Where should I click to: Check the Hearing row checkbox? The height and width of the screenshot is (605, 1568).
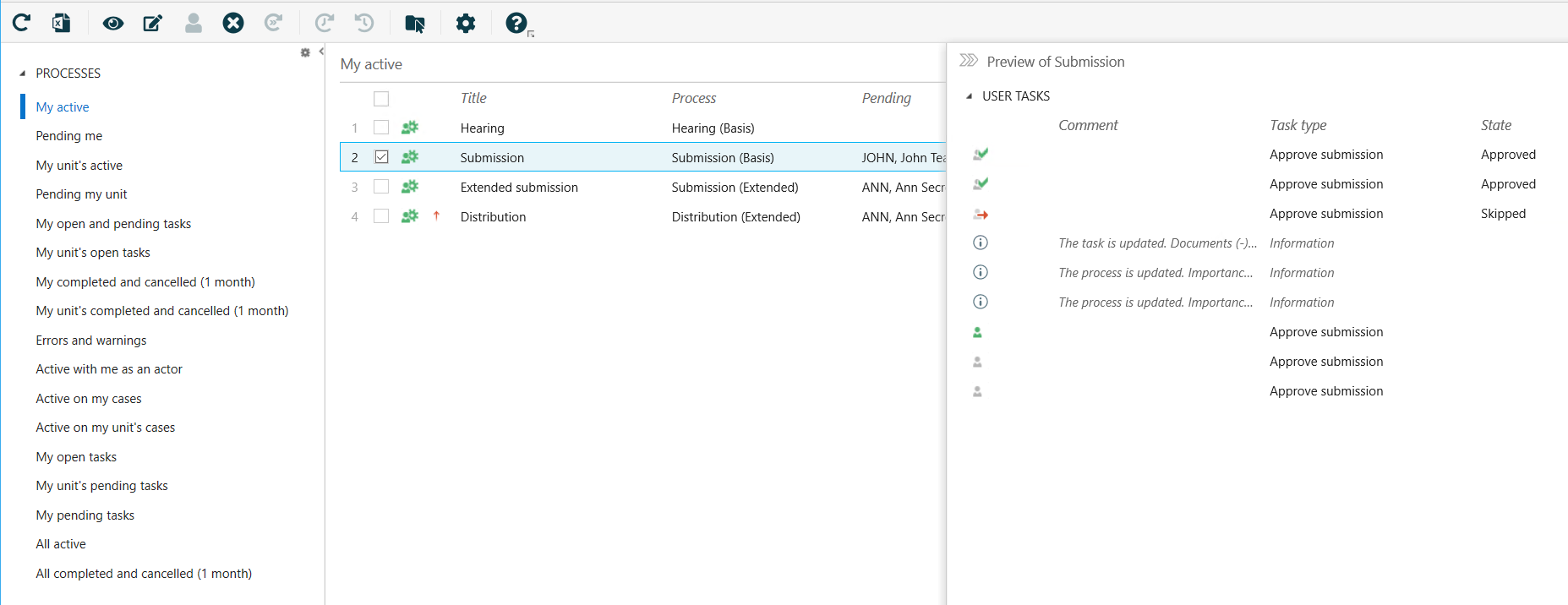[381, 128]
